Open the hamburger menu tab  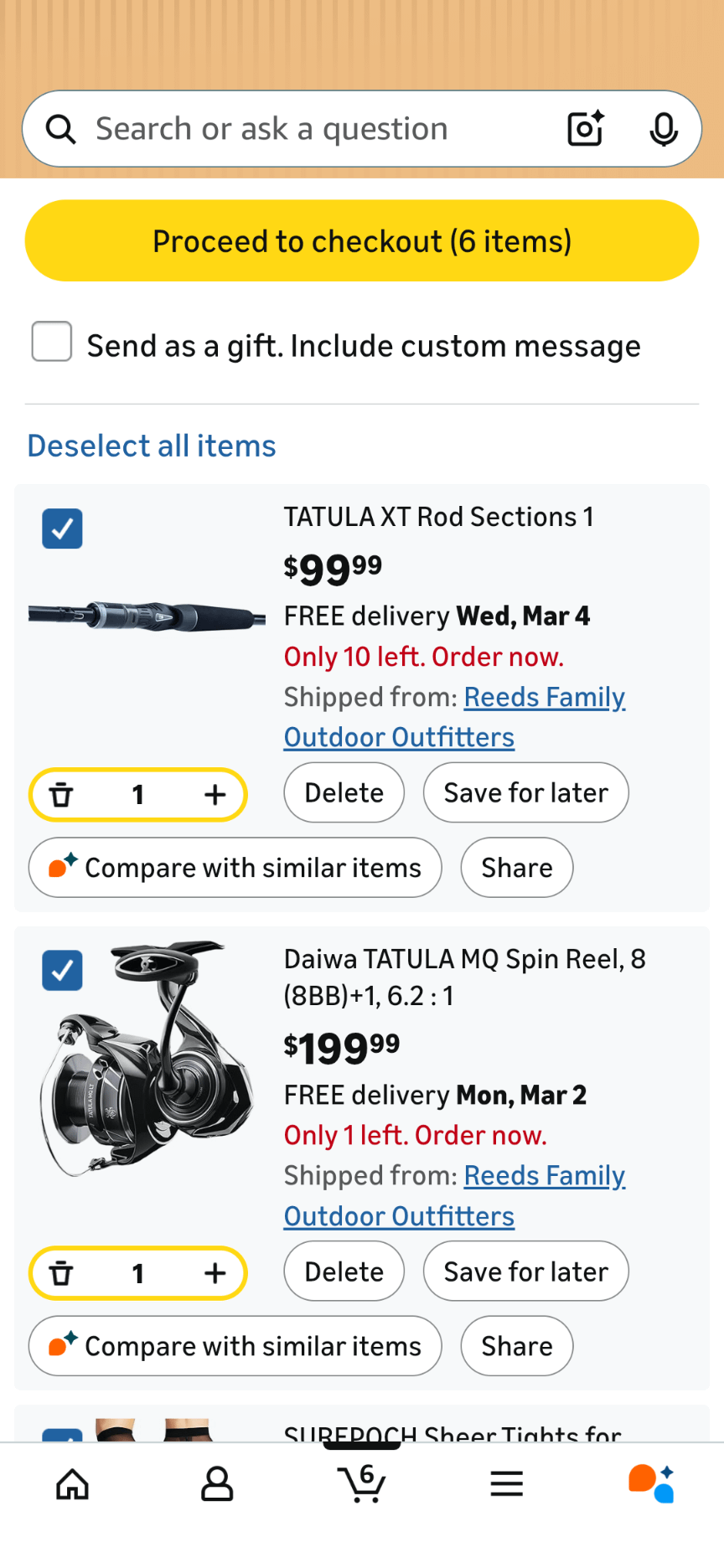[507, 1484]
